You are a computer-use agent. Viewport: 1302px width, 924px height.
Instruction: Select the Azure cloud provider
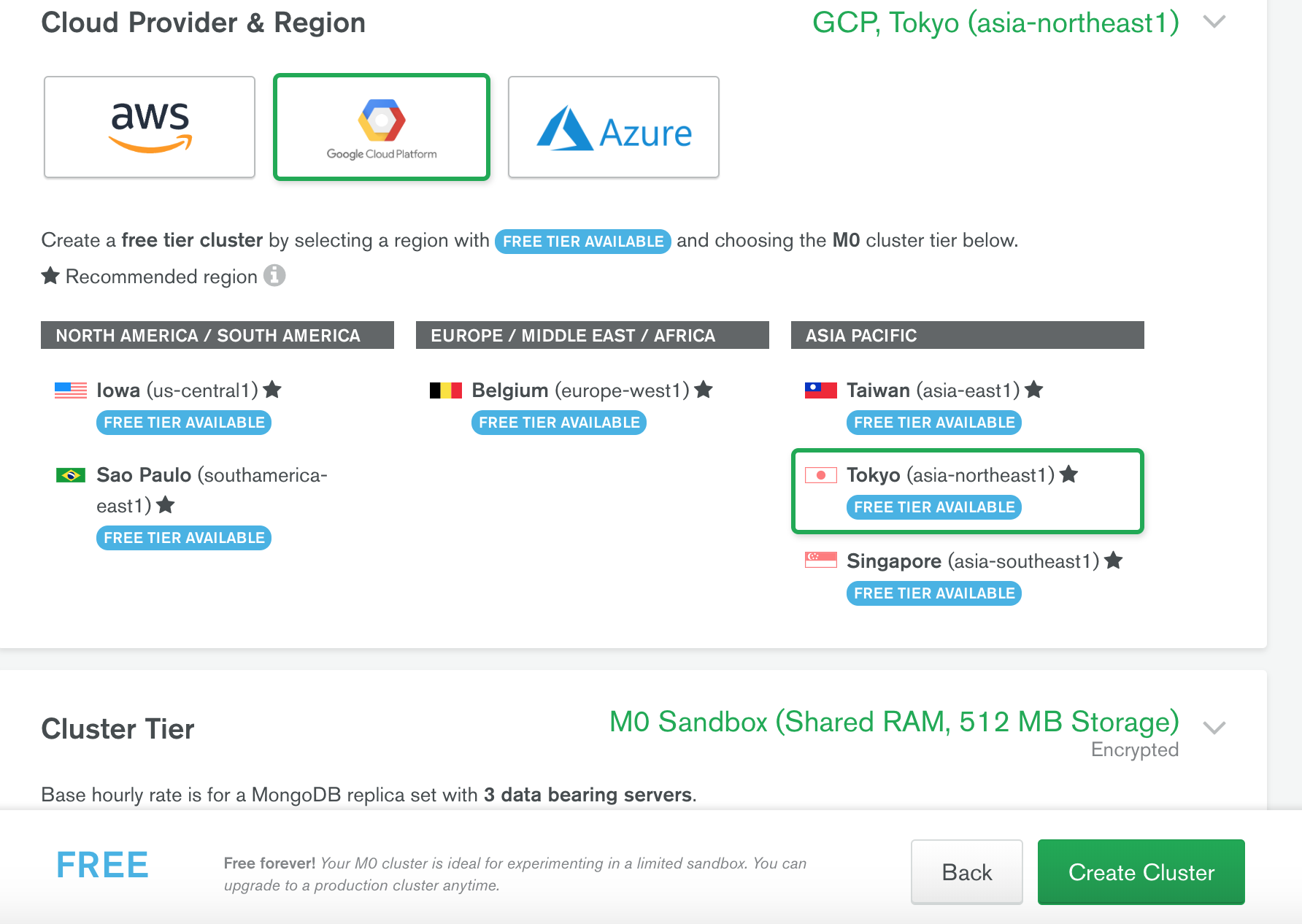coord(613,126)
